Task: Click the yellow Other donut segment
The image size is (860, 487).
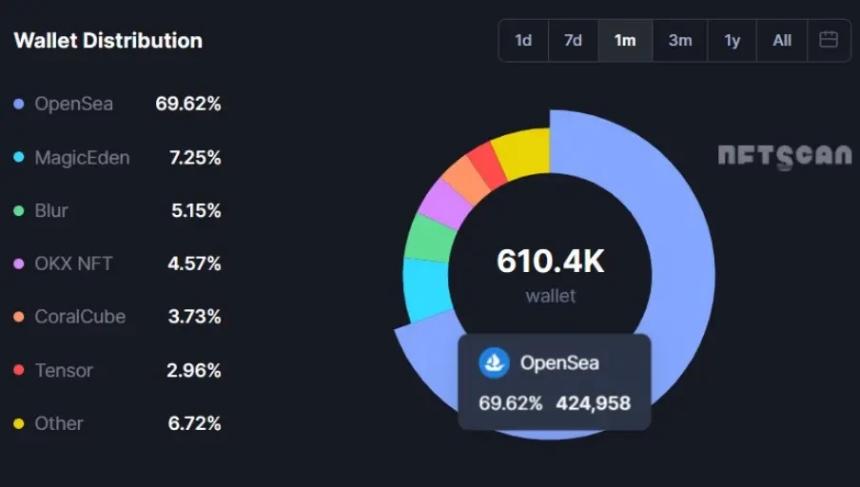Action: point(522,152)
